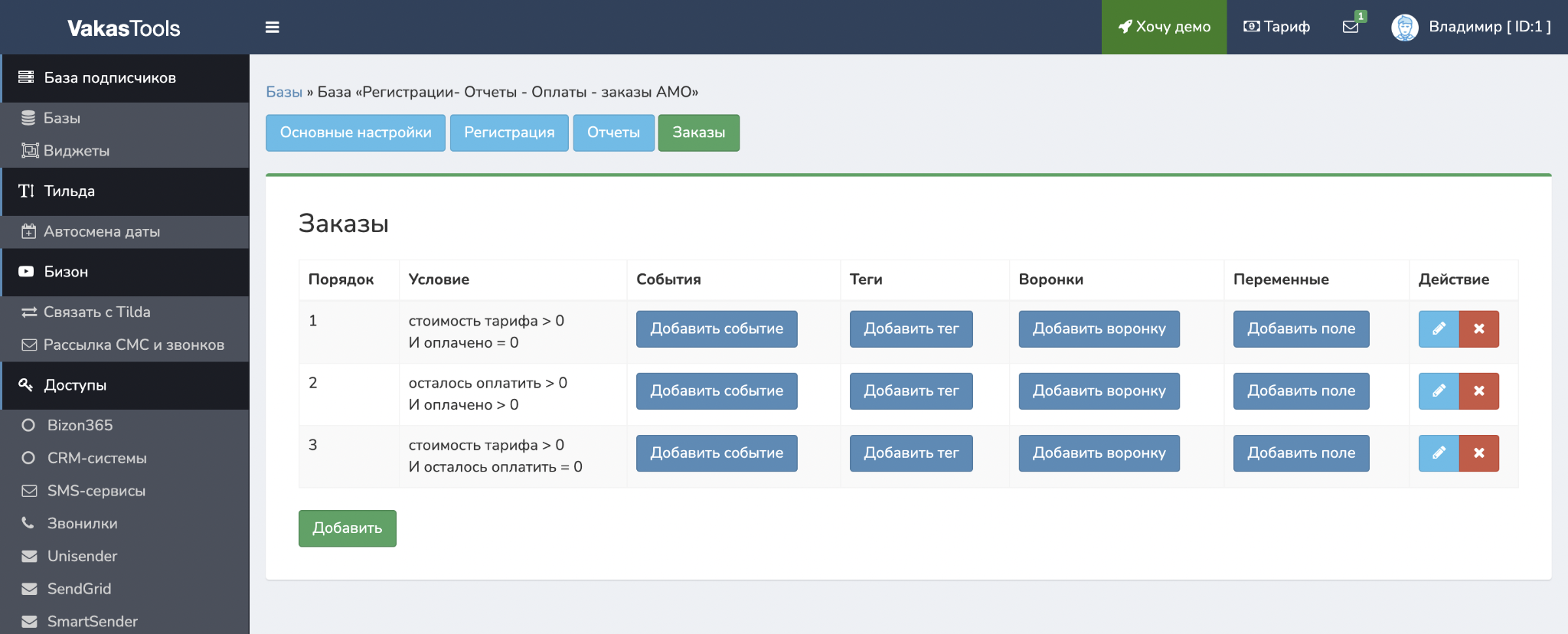Click the Базы breadcrumb link
The image size is (1568, 634).
284,92
